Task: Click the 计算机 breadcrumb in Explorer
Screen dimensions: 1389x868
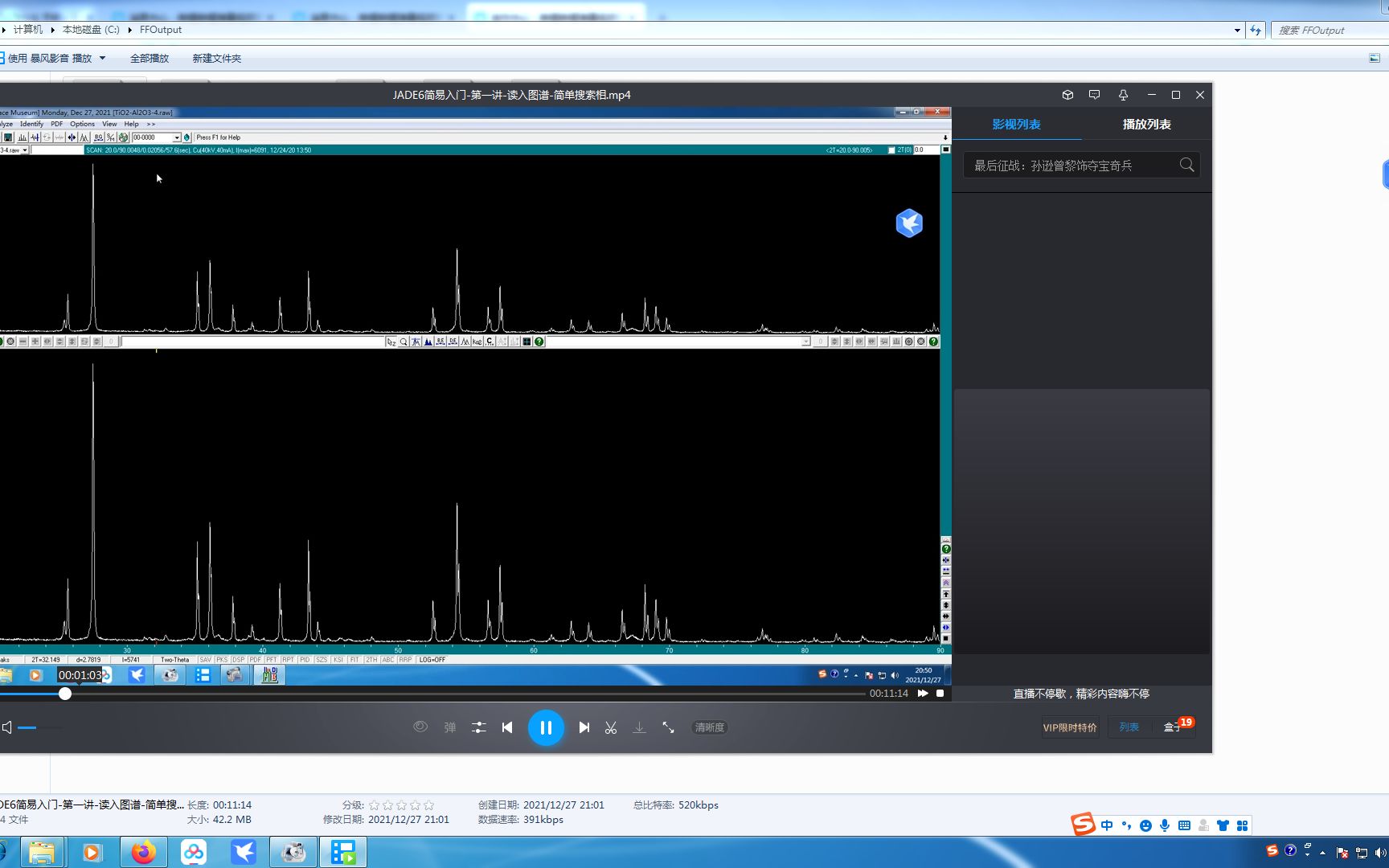Action: pos(28,30)
